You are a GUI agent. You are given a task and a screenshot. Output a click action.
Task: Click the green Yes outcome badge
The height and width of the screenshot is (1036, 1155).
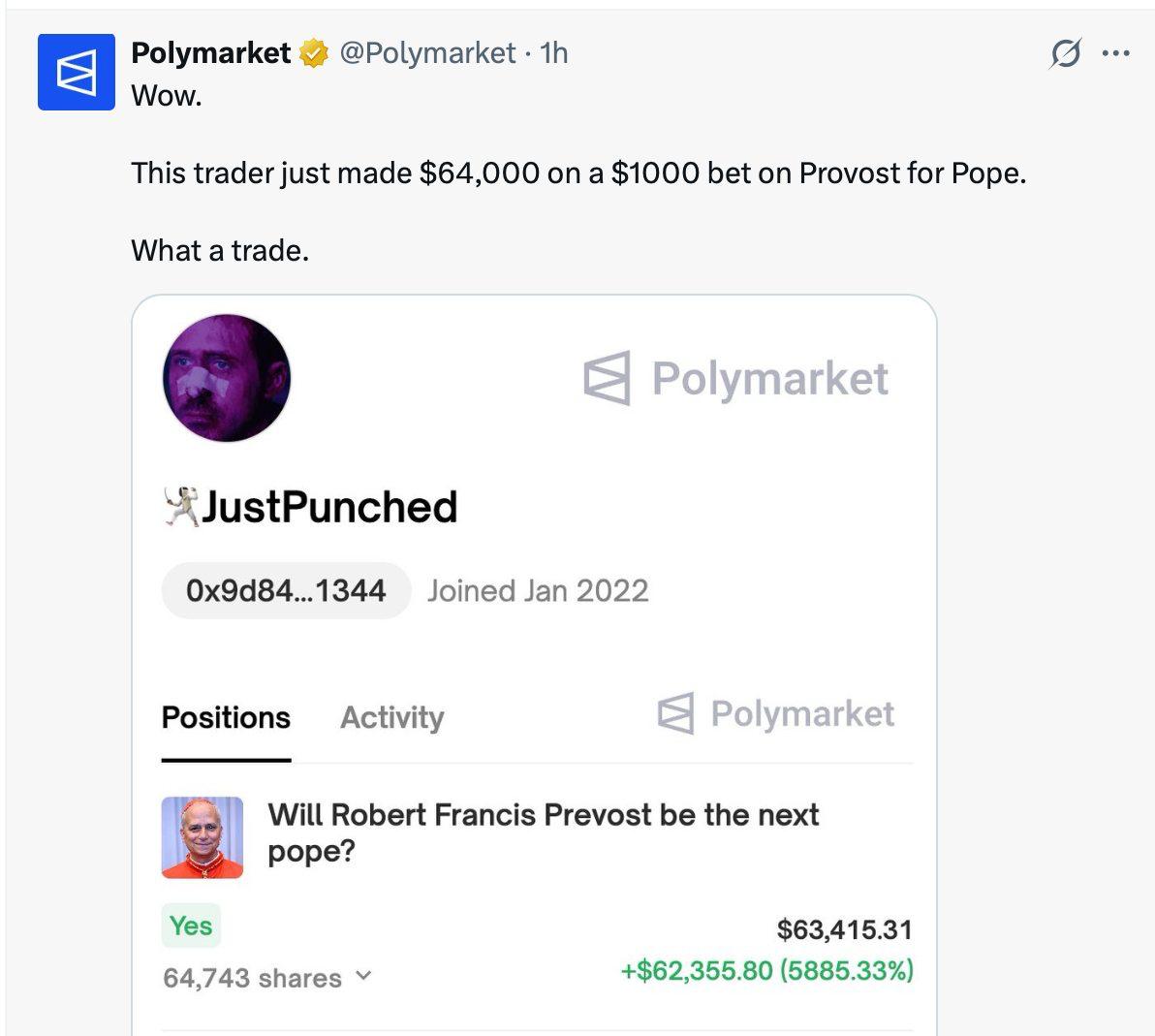tap(191, 926)
